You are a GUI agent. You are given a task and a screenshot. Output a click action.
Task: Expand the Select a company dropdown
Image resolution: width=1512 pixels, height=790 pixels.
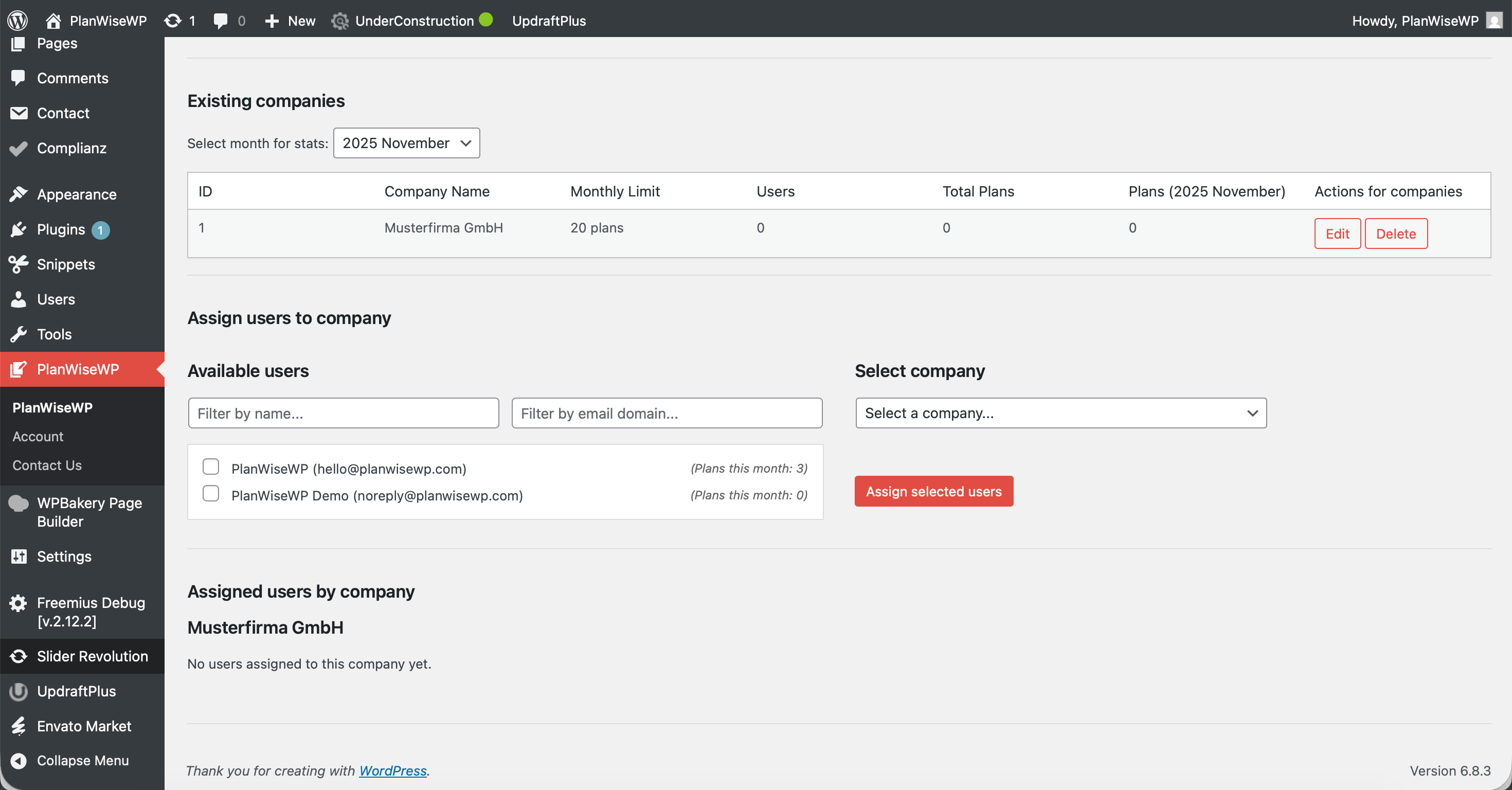[x=1060, y=413]
